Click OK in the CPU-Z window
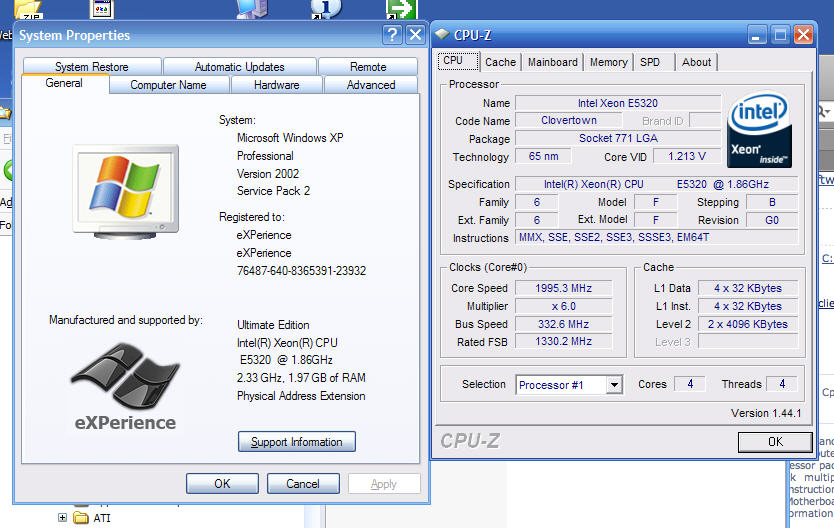Screen dimensions: 834x528 click(x=775, y=442)
